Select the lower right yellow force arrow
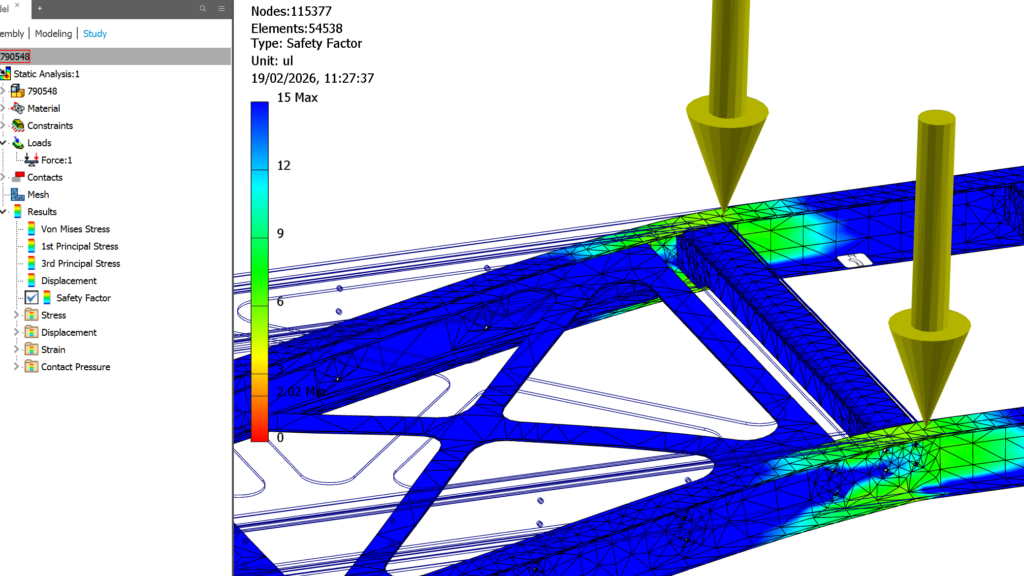The width and height of the screenshot is (1024, 576). (x=930, y=268)
